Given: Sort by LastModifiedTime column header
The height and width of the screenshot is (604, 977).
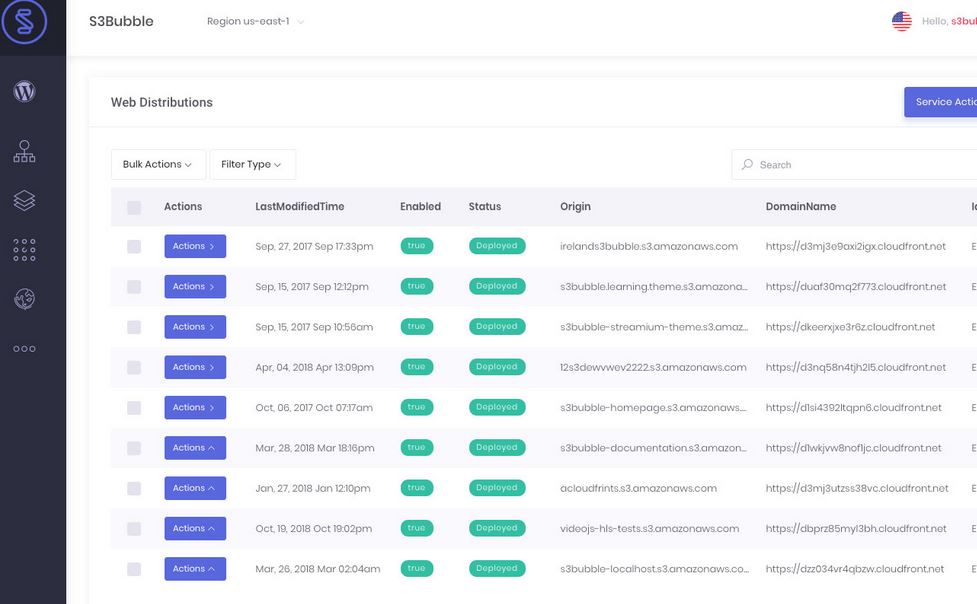Looking at the screenshot, I should click(x=300, y=206).
